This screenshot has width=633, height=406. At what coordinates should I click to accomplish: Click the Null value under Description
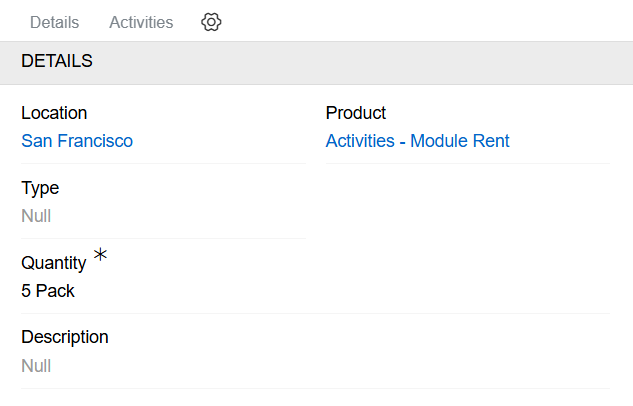(36, 366)
